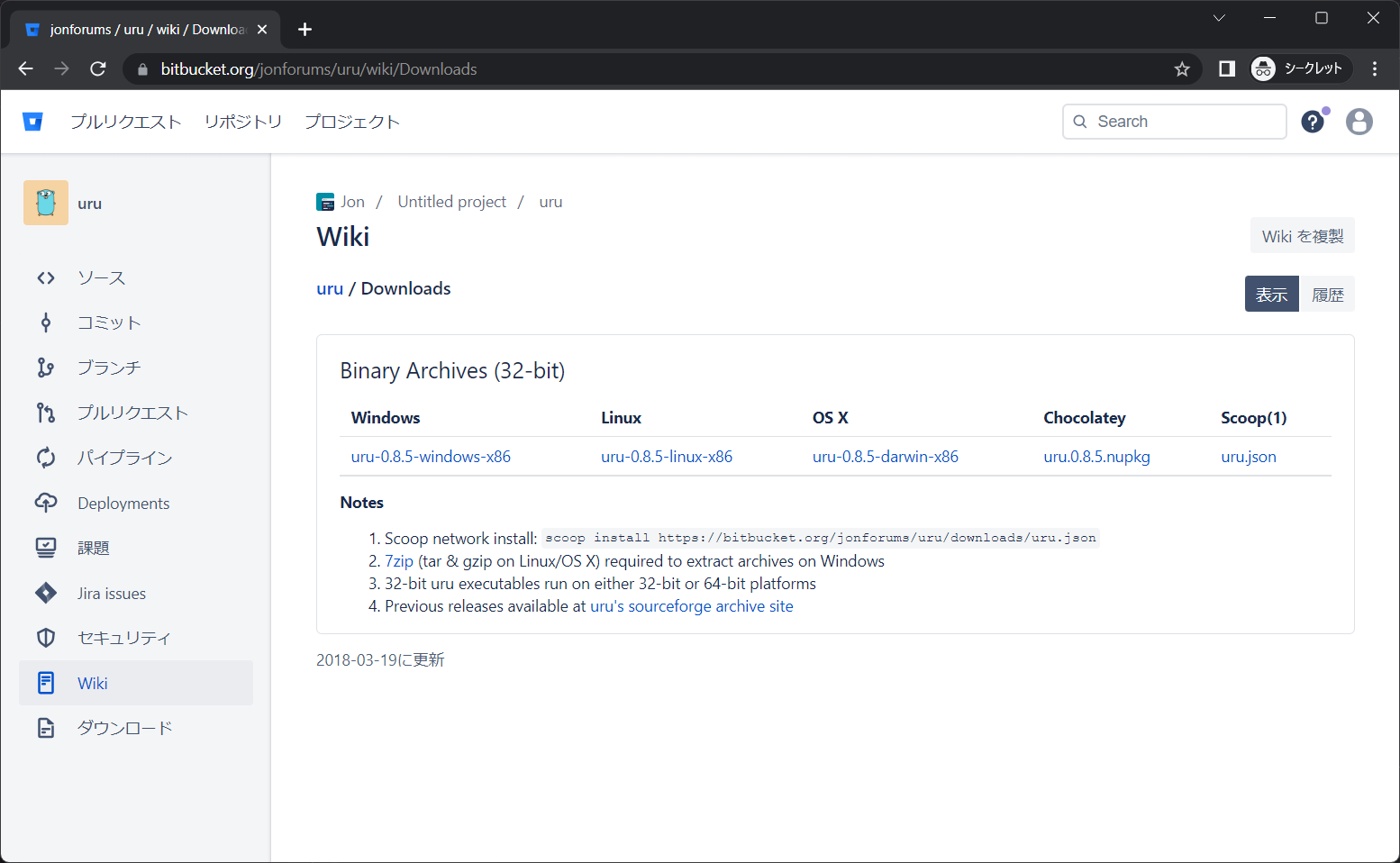1400x863 pixels.
Task: Open the ブランチ (branches) sidebar item
Action: point(108,368)
